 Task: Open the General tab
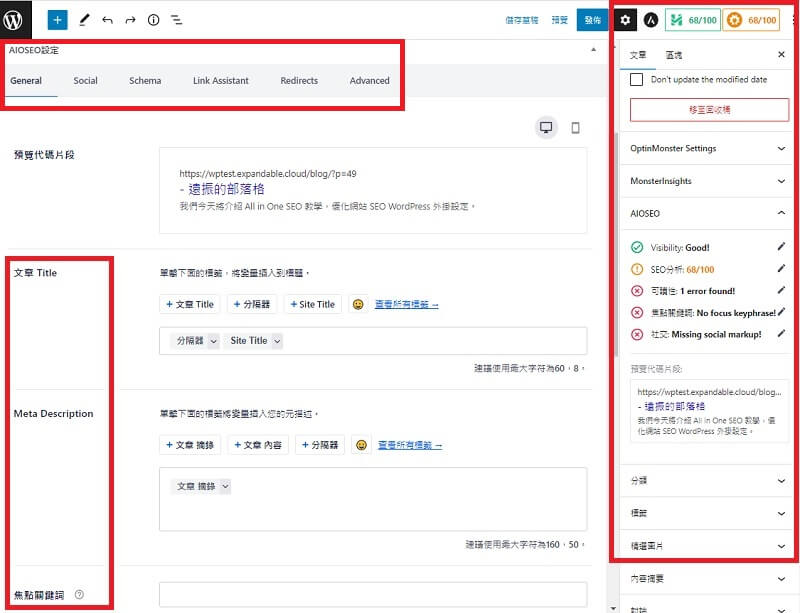point(26,81)
